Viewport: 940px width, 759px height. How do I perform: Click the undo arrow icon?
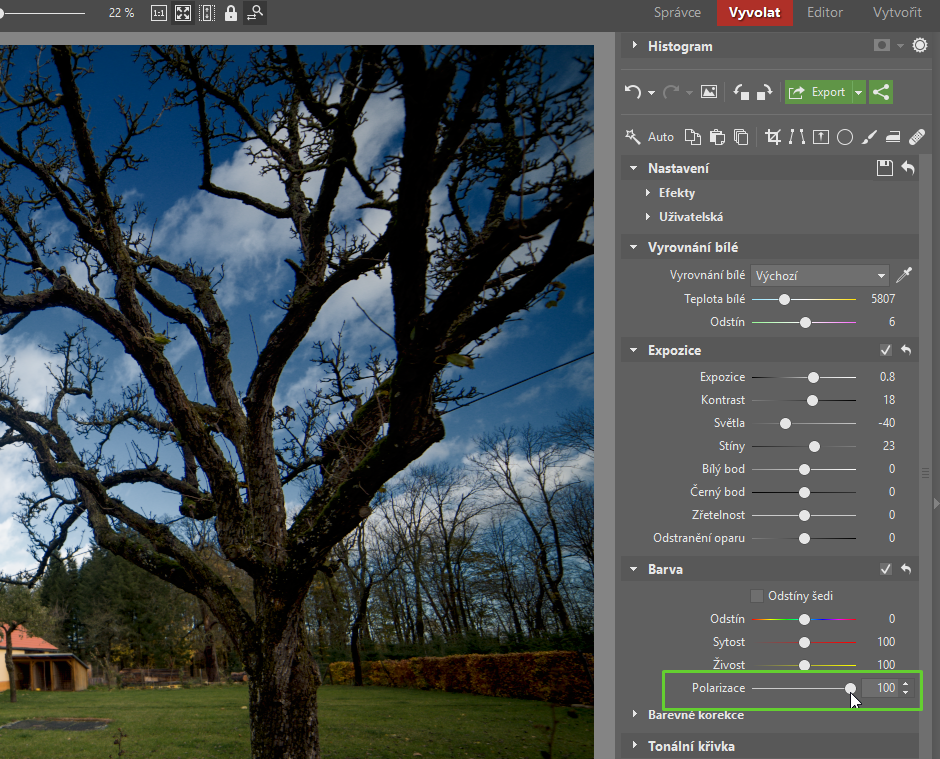[x=633, y=92]
